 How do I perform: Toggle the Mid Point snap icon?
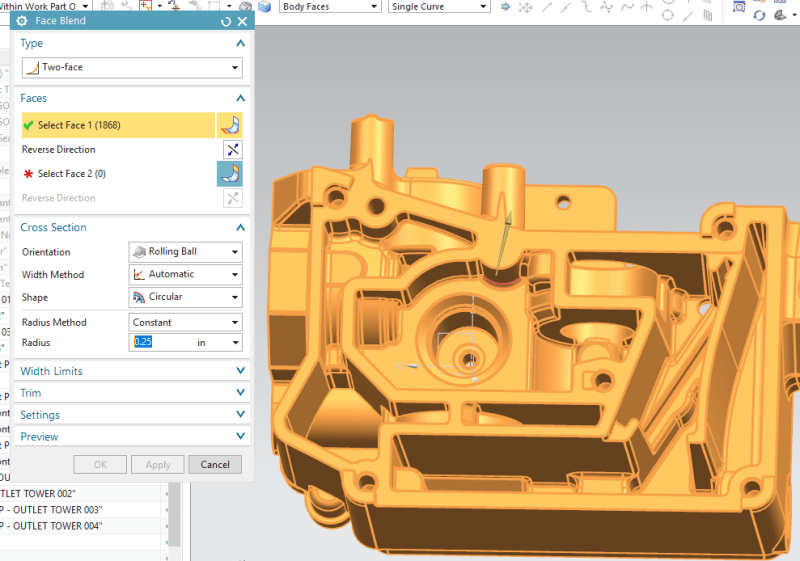[566, 7]
